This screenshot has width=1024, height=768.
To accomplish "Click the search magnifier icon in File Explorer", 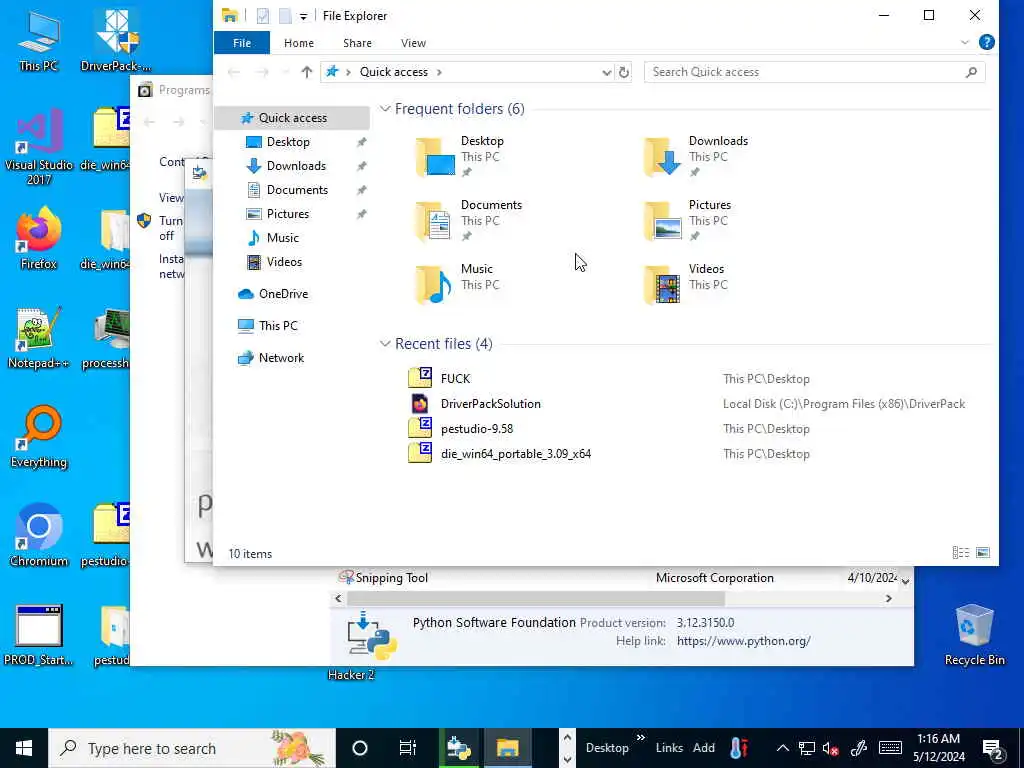I will 972,72.
